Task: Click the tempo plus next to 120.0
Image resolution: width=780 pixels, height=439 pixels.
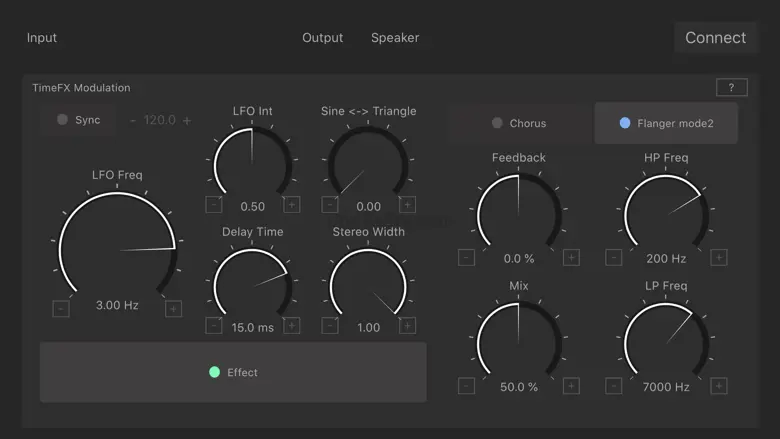Action: pyautogui.click(x=187, y=120)
